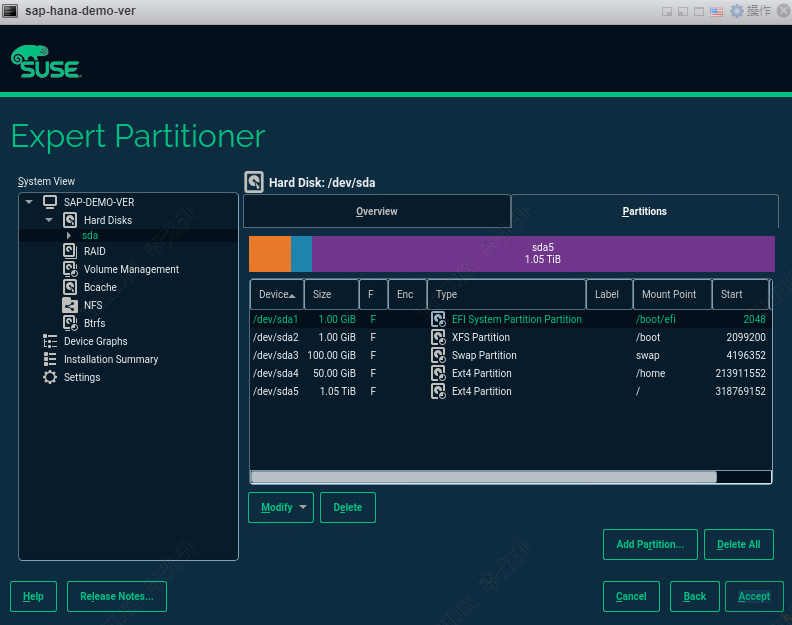Viewport: 792px width, 625px height.
Task: Click the 100.00 GiB size cell
Action: (331, 355)
